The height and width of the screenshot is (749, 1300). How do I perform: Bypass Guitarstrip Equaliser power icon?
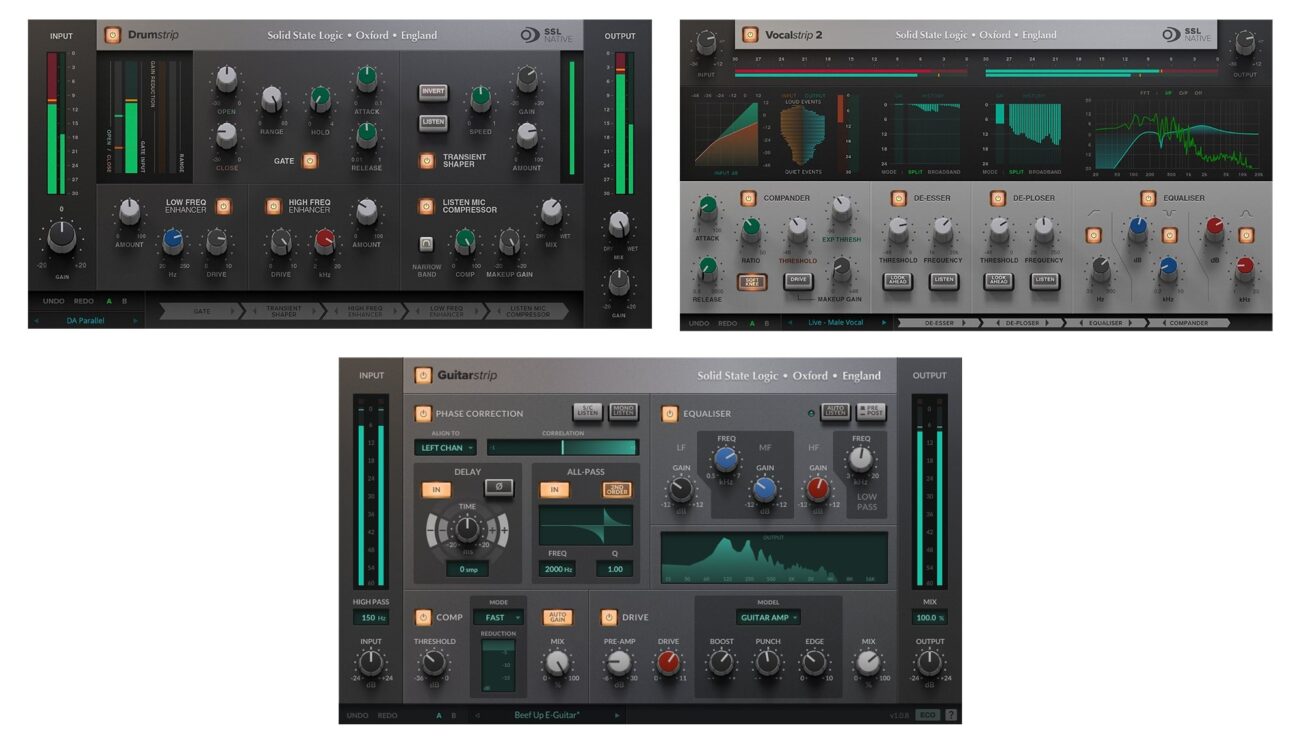click(x=669, y=413)
